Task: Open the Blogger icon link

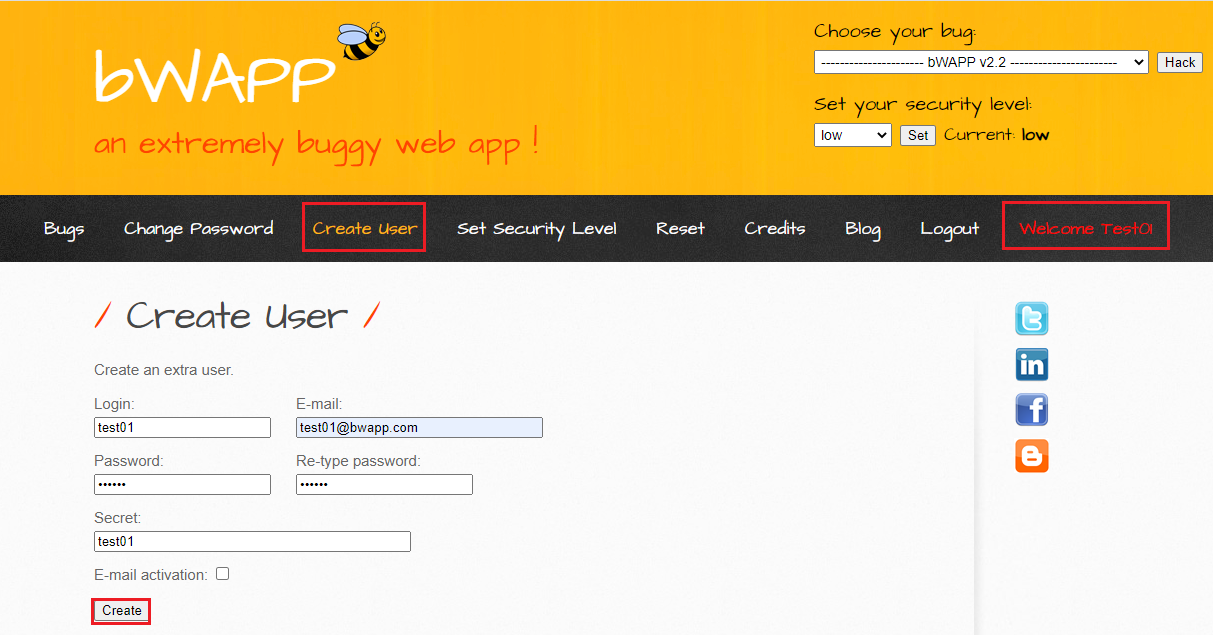Action: point(1032,456)
